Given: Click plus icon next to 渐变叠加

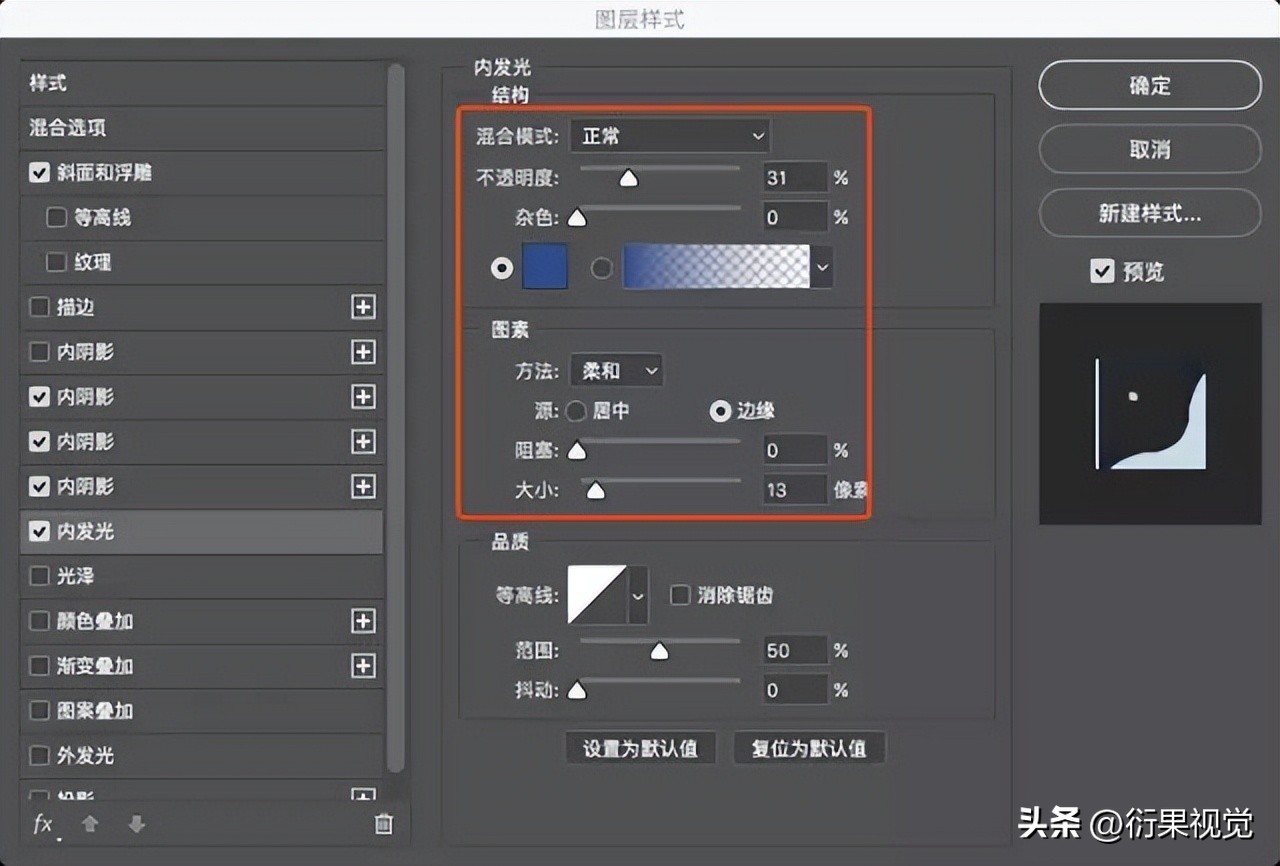Looking at the screenshot, I should click(x=362, y=666).
